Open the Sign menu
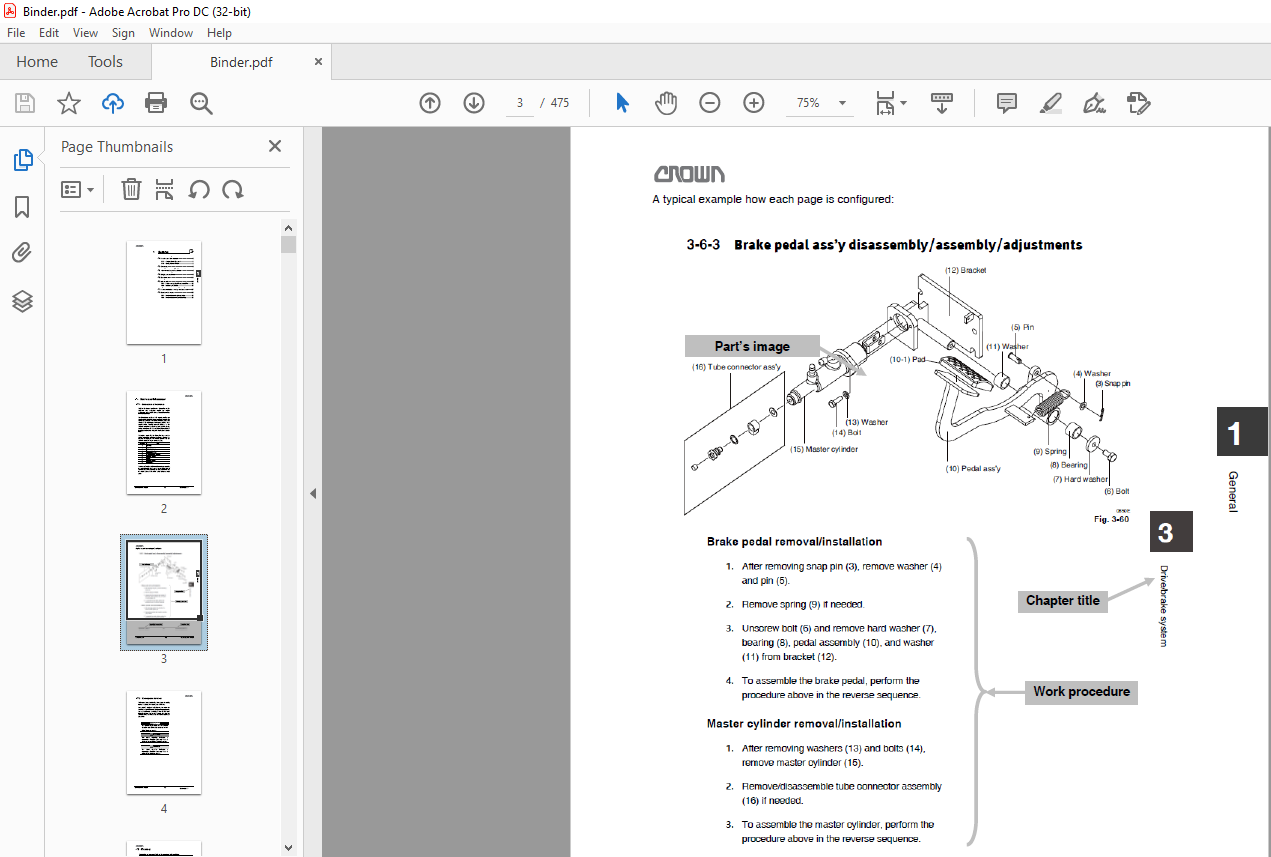Image resolution: width=1271 pixels, height=857 pixels. 123,33
